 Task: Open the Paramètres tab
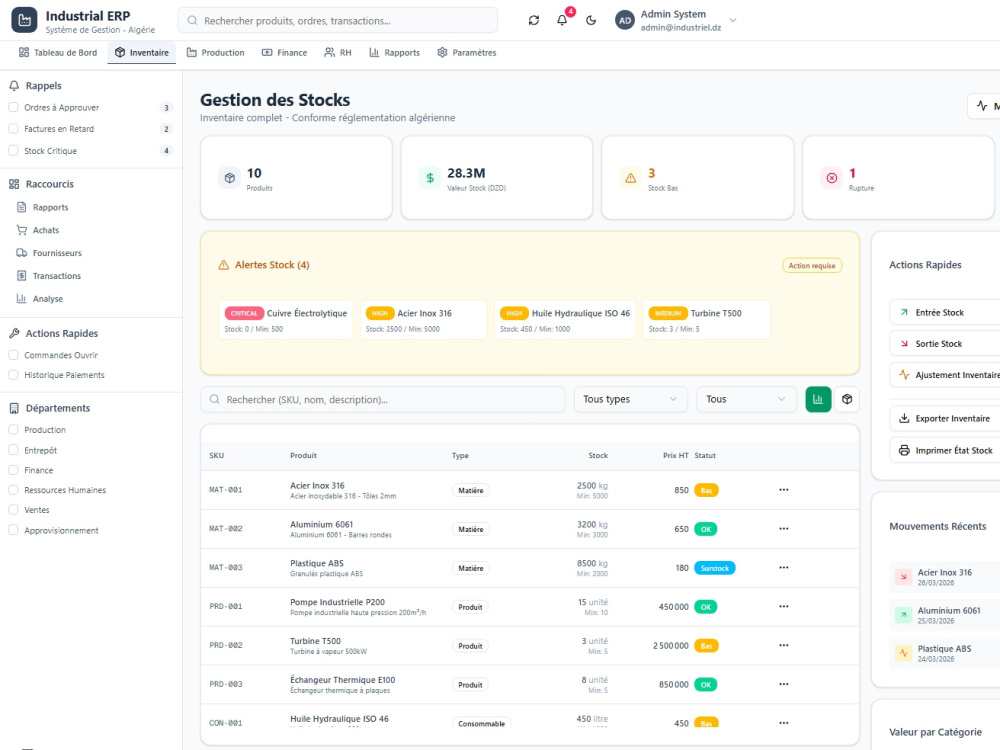coord(467,52)
